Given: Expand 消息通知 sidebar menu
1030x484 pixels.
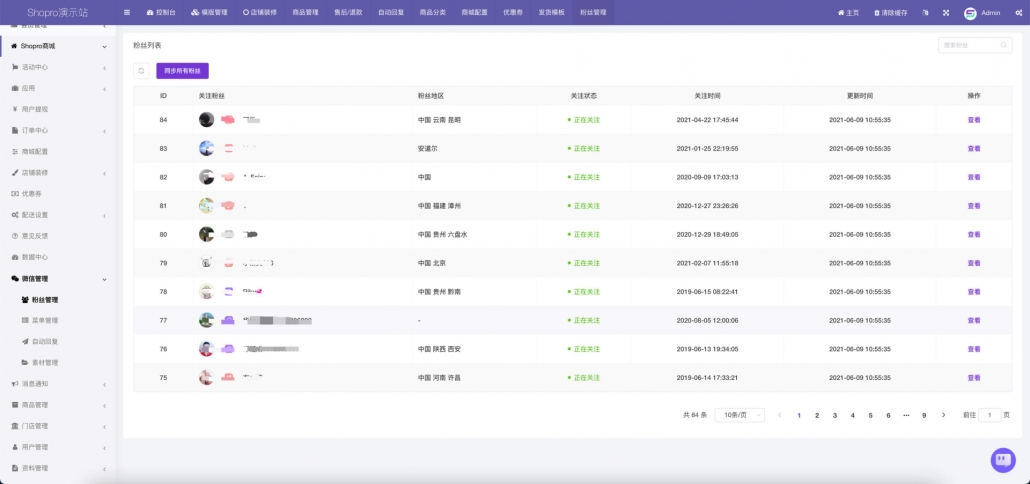Looking at the screenshot, I should (x=59, y=384).
